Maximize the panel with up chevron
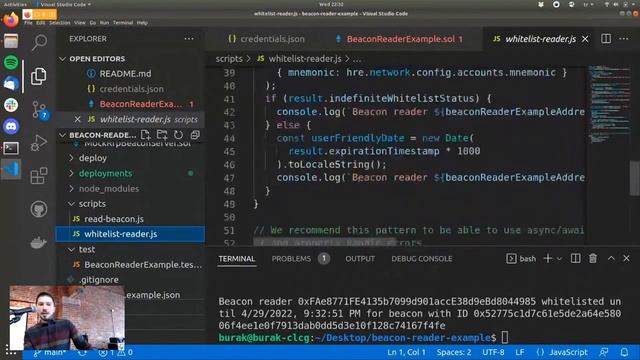The image size is (640, 360). pos(611,258)
